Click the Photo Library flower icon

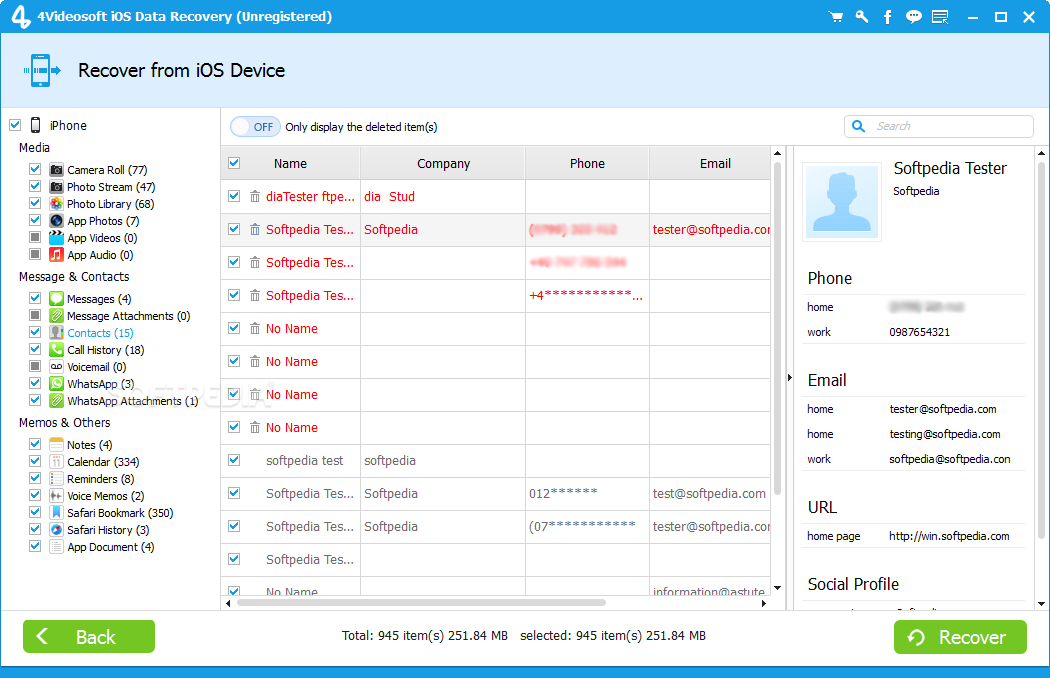(57, 204)
